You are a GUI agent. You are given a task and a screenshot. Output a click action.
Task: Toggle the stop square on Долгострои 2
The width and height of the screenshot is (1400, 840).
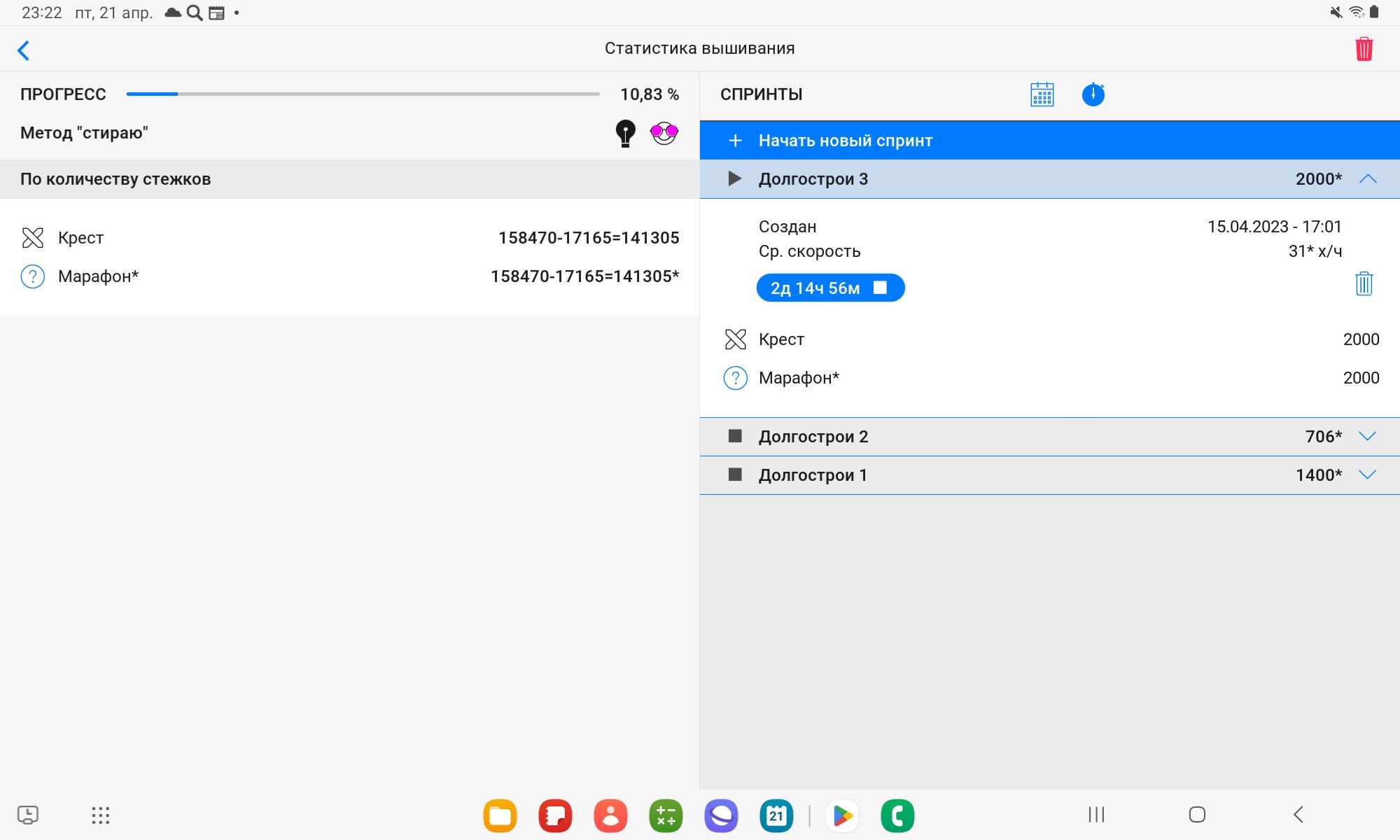(x=735, y=436)
